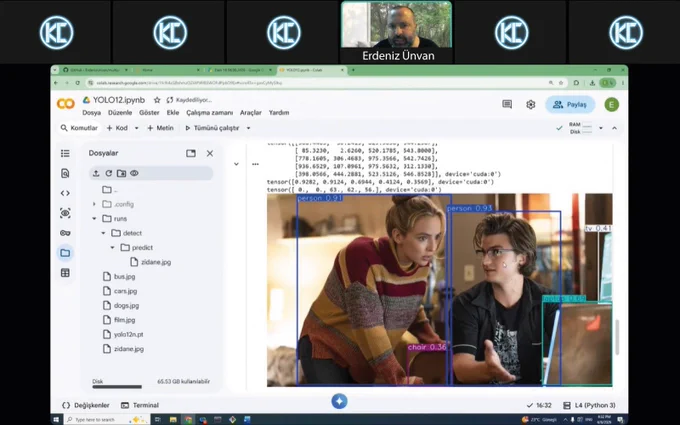Collapse the runs folder

click(94, 219)
